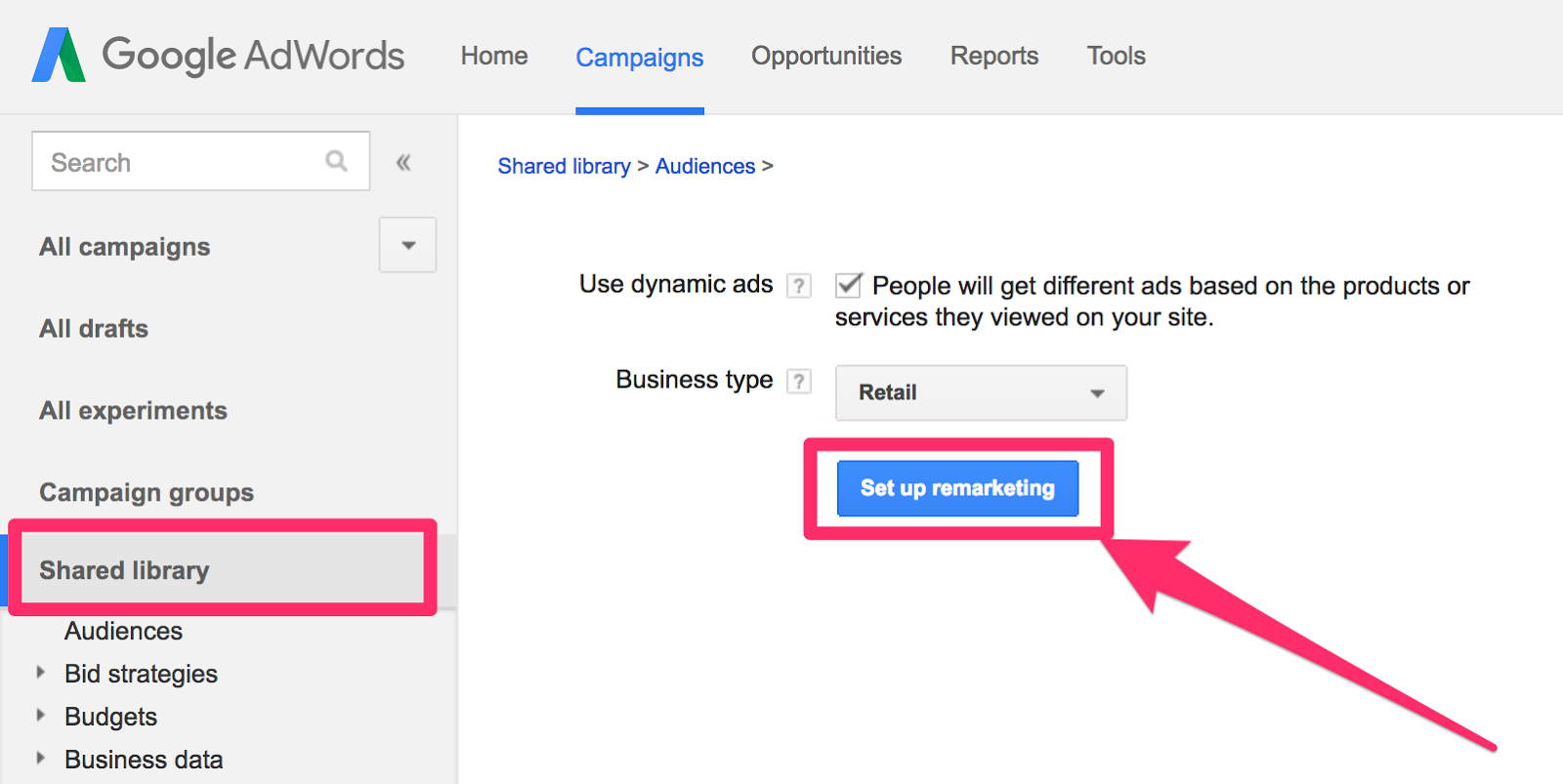Image resolution: width=1563 pixels, height=784 pixels.
Task: Open the All campaigns dropdown arrow
Action: tap(408, 245)
